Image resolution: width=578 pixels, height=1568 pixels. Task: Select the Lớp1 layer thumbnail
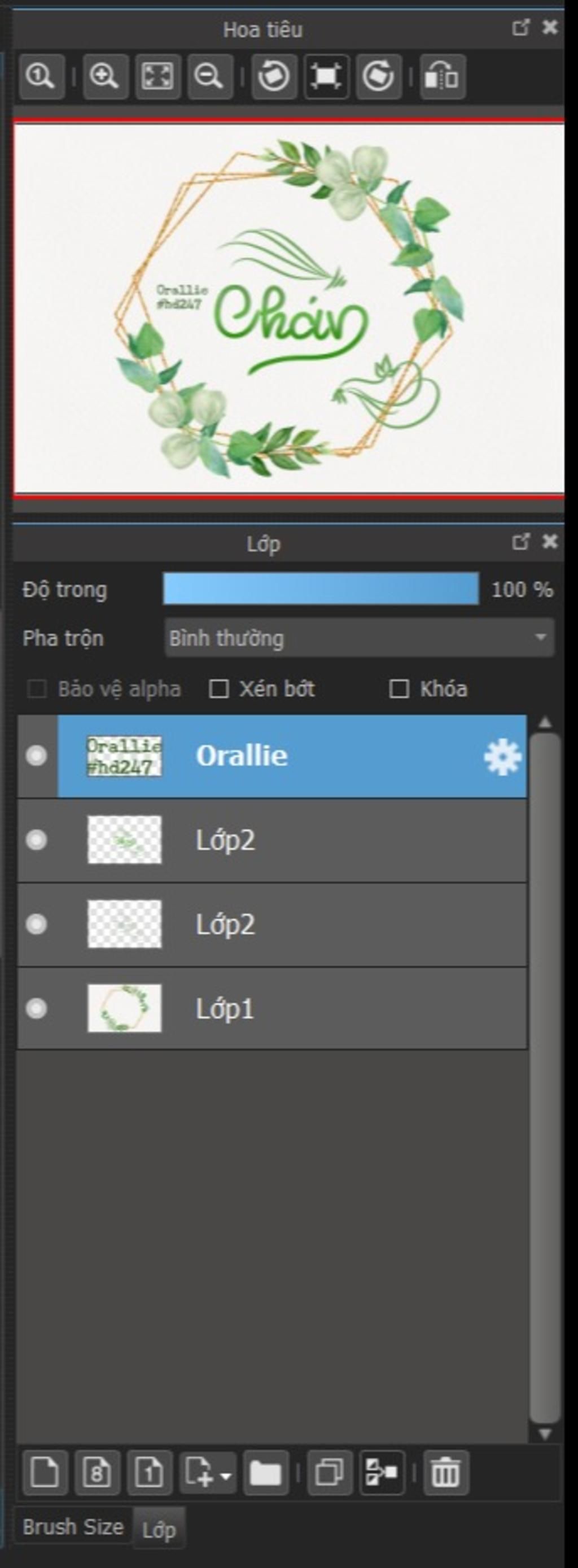point(125,1009)
